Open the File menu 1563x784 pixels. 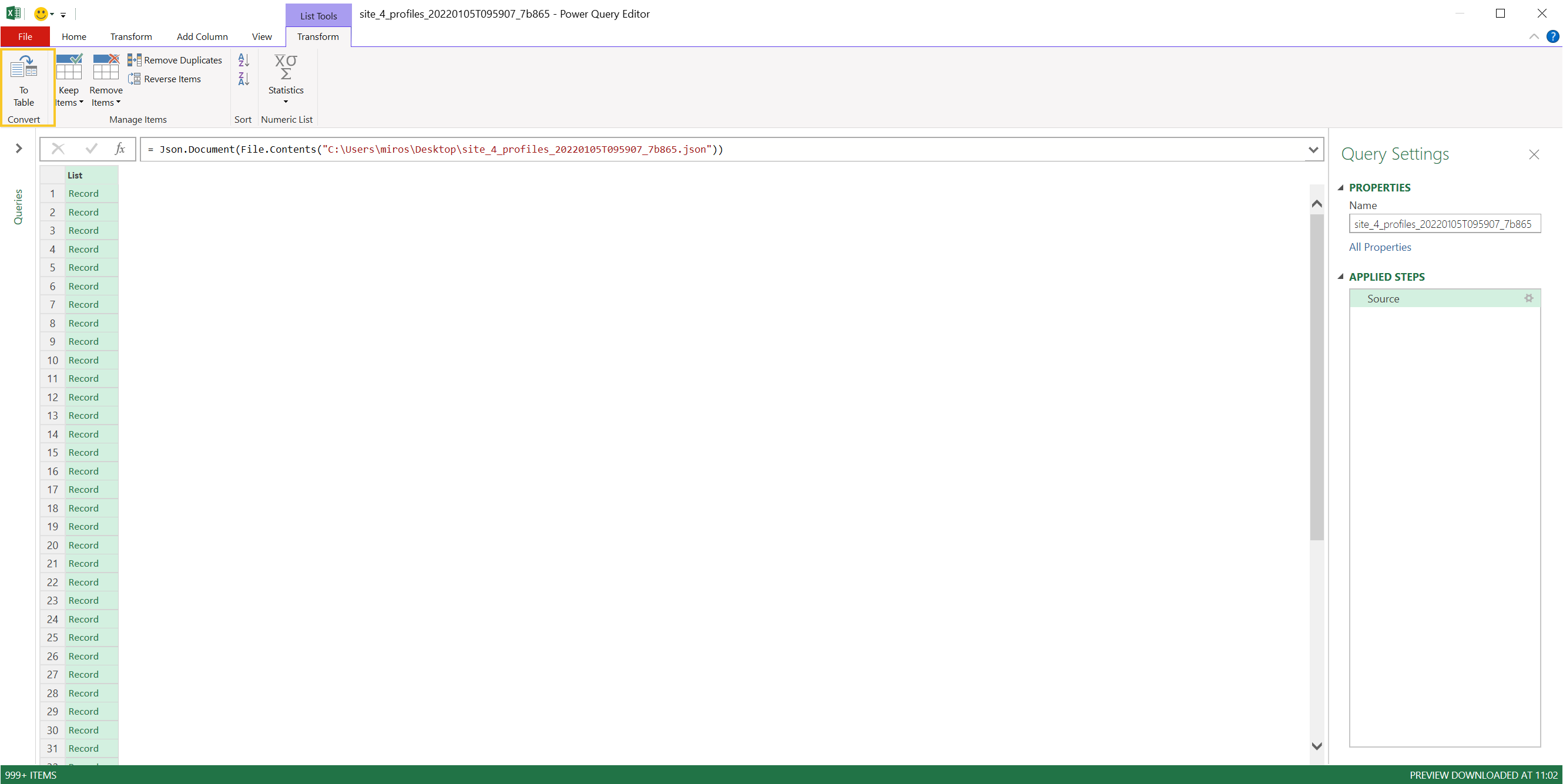pos(25,36)
